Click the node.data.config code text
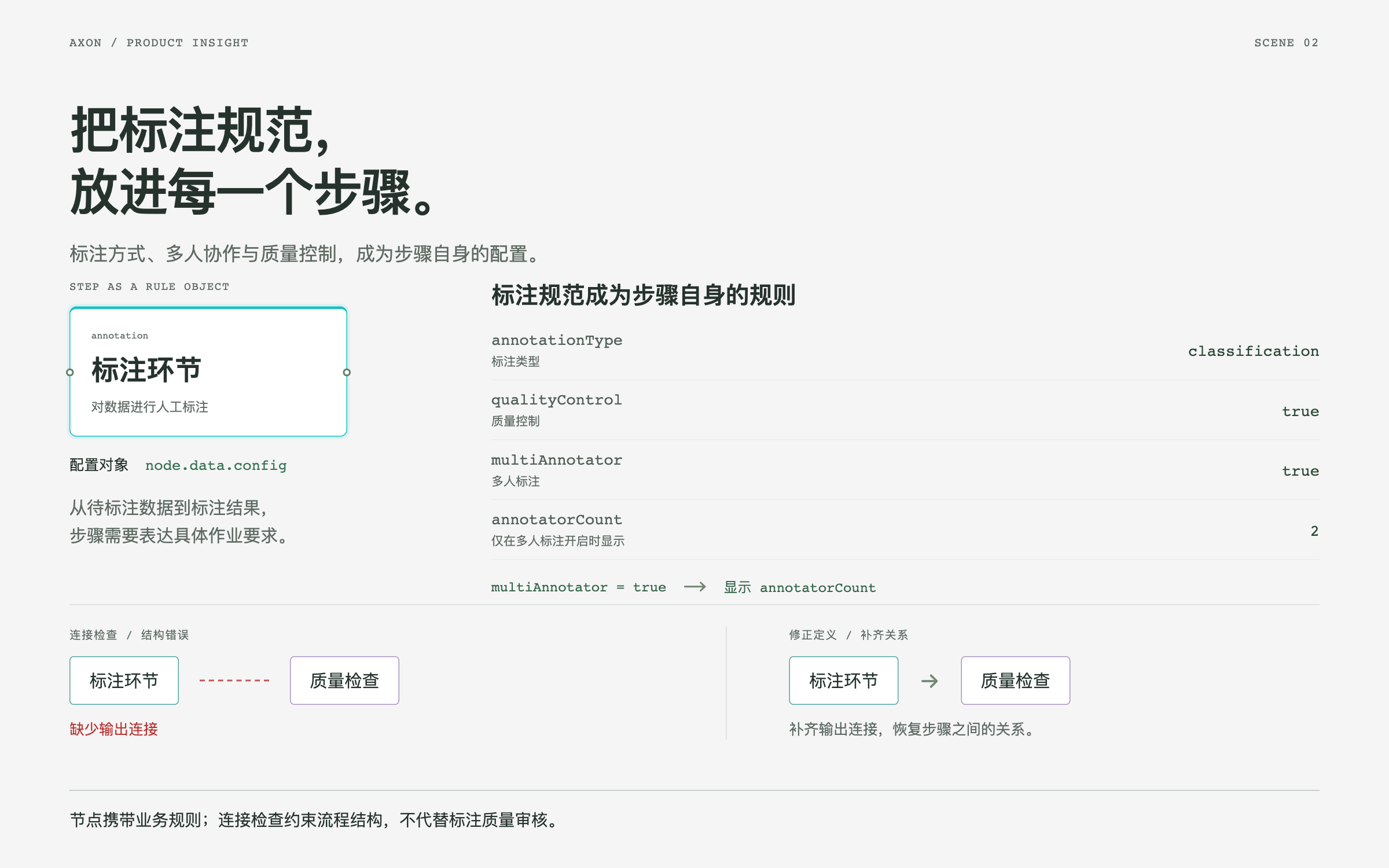Viewport: 1389px width, 868px height. [x=216, y=465]
